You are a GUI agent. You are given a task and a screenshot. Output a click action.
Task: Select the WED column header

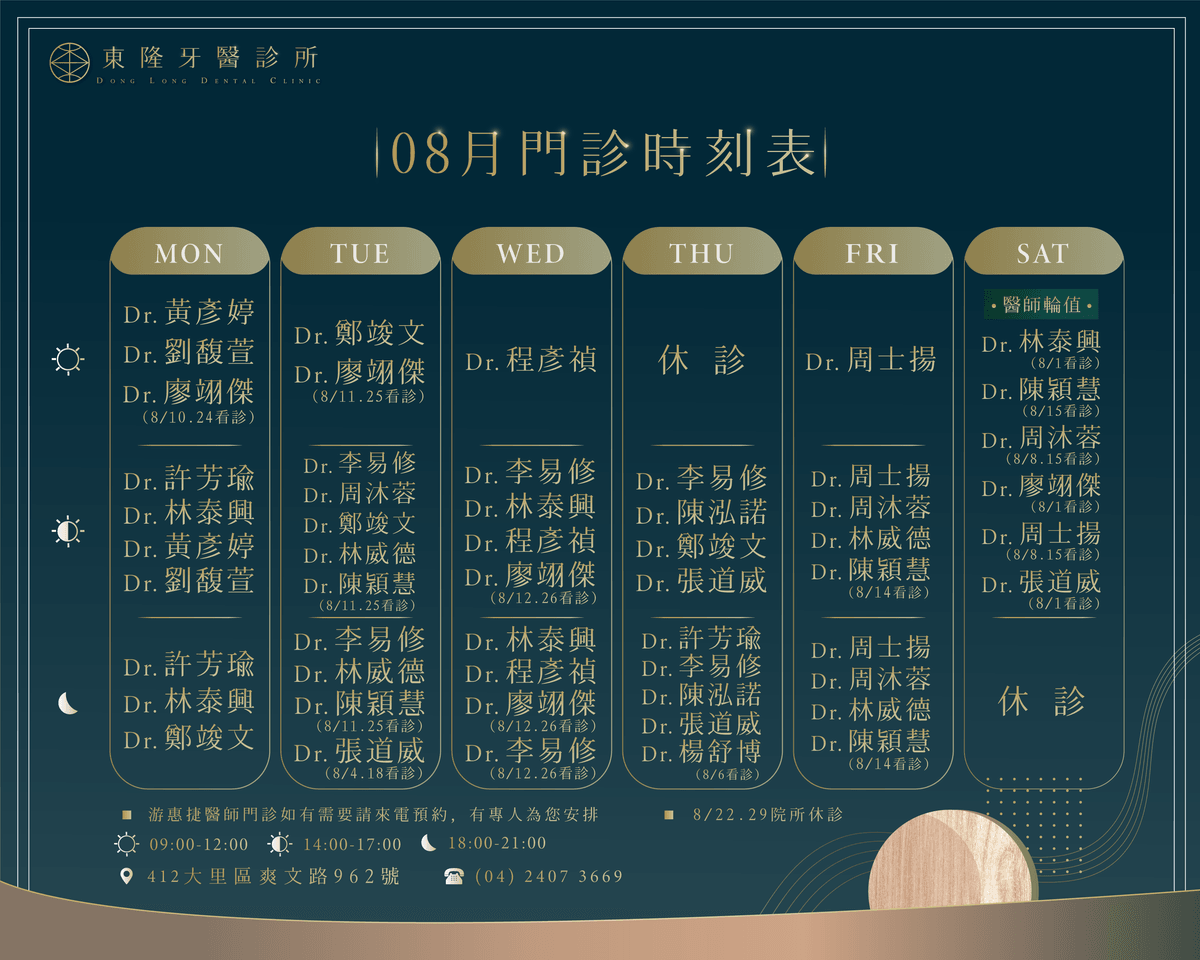click(531, 253)
